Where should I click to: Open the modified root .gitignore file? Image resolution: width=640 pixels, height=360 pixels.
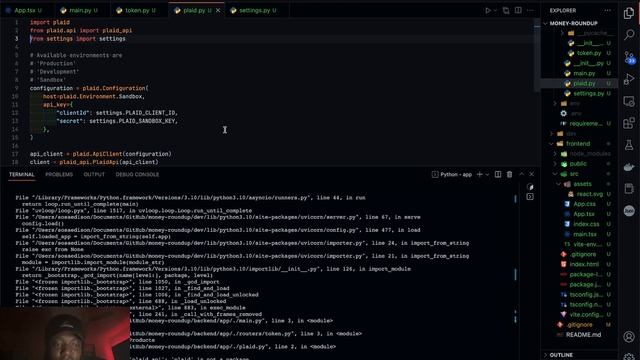pyautogui.click(x=579, y=325)
